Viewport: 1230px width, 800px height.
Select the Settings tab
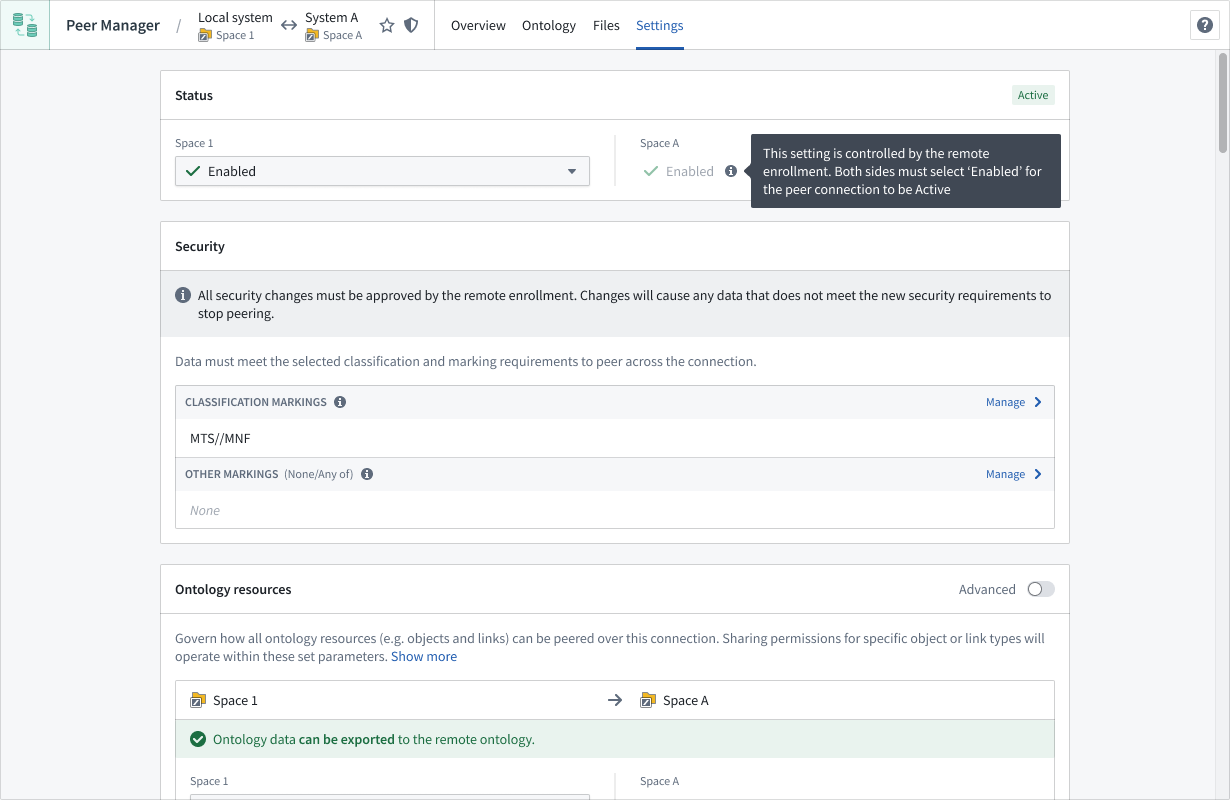click(x=660, y=26)
